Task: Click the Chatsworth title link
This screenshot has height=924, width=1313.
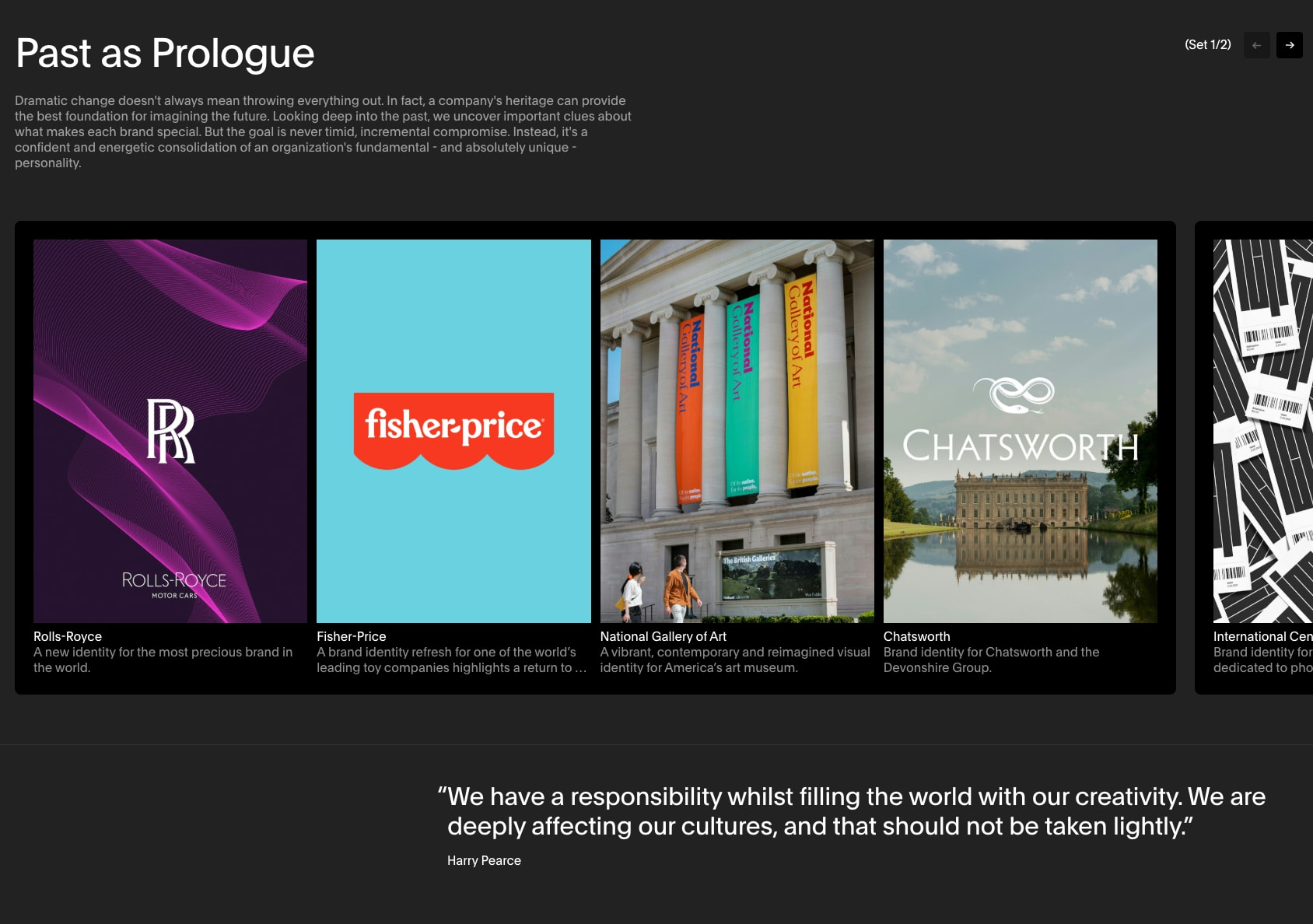Action: click(917, 636)
